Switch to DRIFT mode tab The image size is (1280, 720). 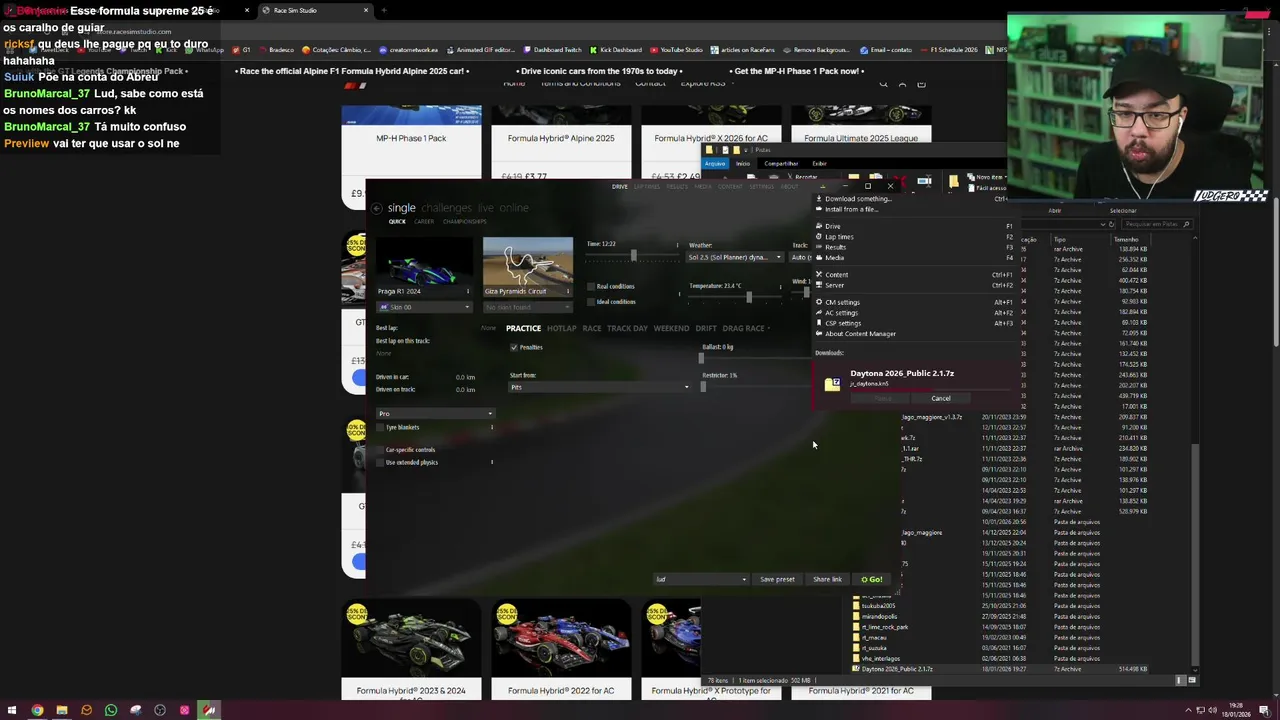pos(706,328)
